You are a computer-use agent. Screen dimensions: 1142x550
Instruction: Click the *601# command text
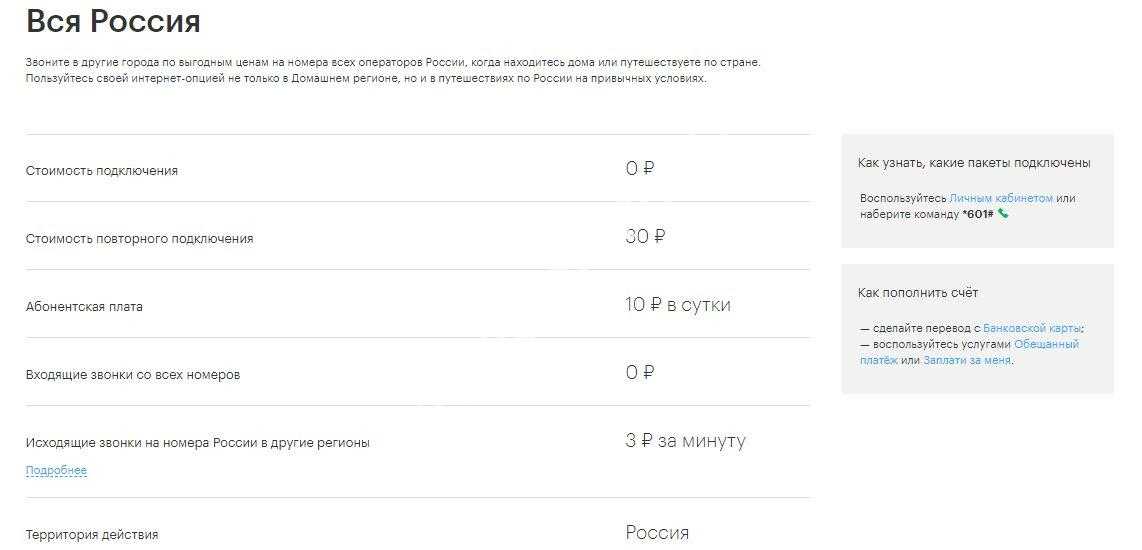click(x=978, y=214)
